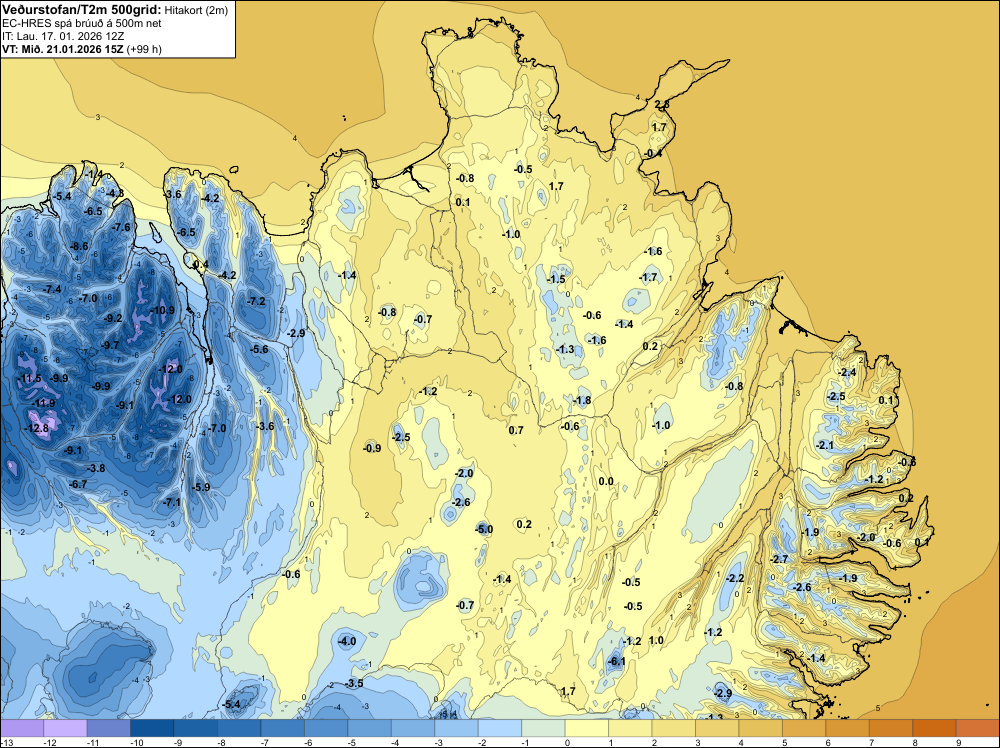Select the legend swatch between -13 and -12
This screenshot has height=748, width=1000.
coord(22,728)
